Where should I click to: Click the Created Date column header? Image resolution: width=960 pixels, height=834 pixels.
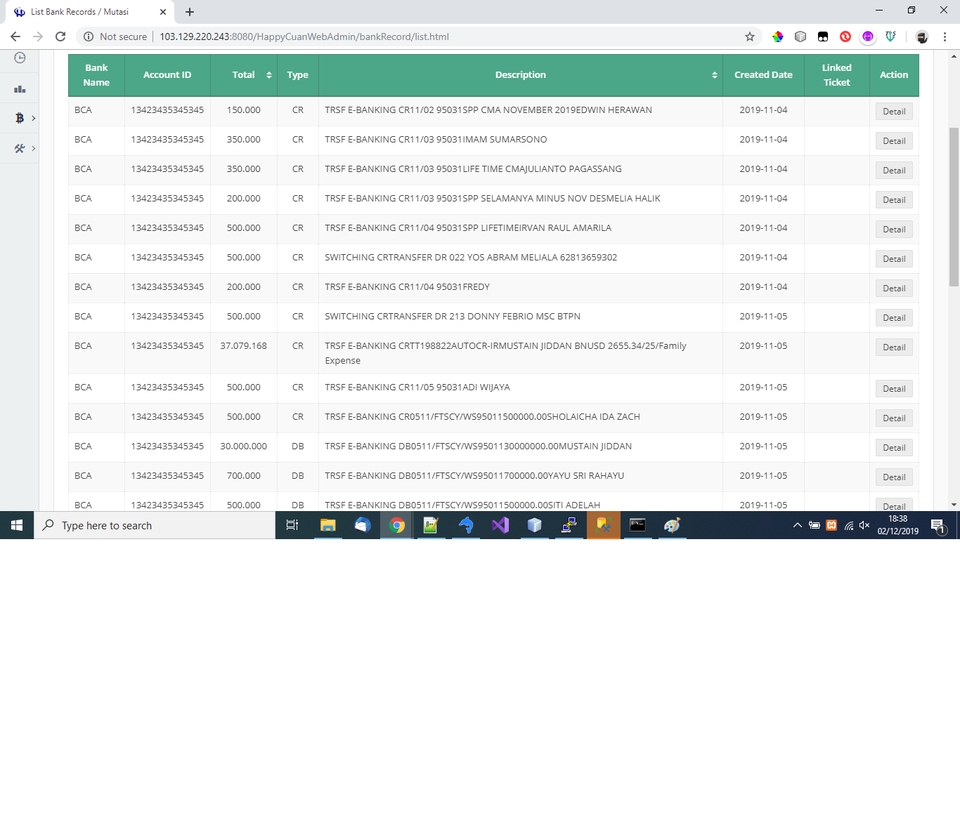click(x=763, y=75)
